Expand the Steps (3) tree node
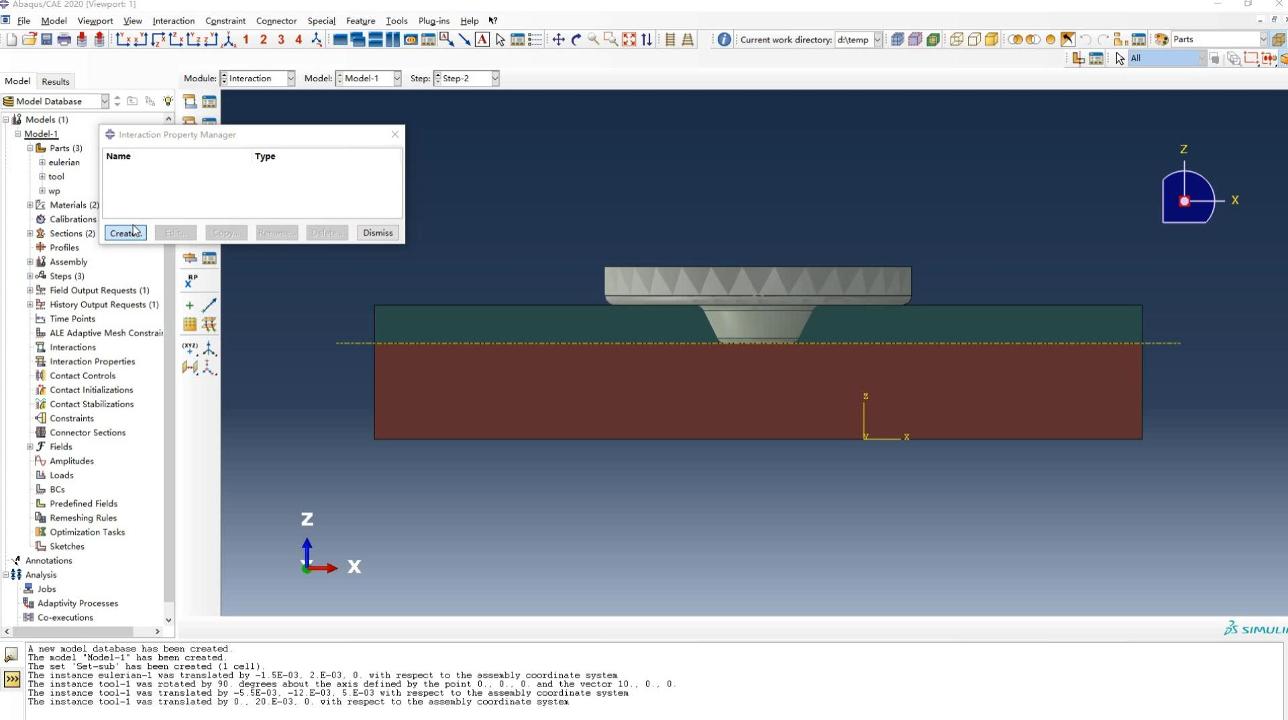Viewport: 1288px width, 720px height. [x=30, y=276]
